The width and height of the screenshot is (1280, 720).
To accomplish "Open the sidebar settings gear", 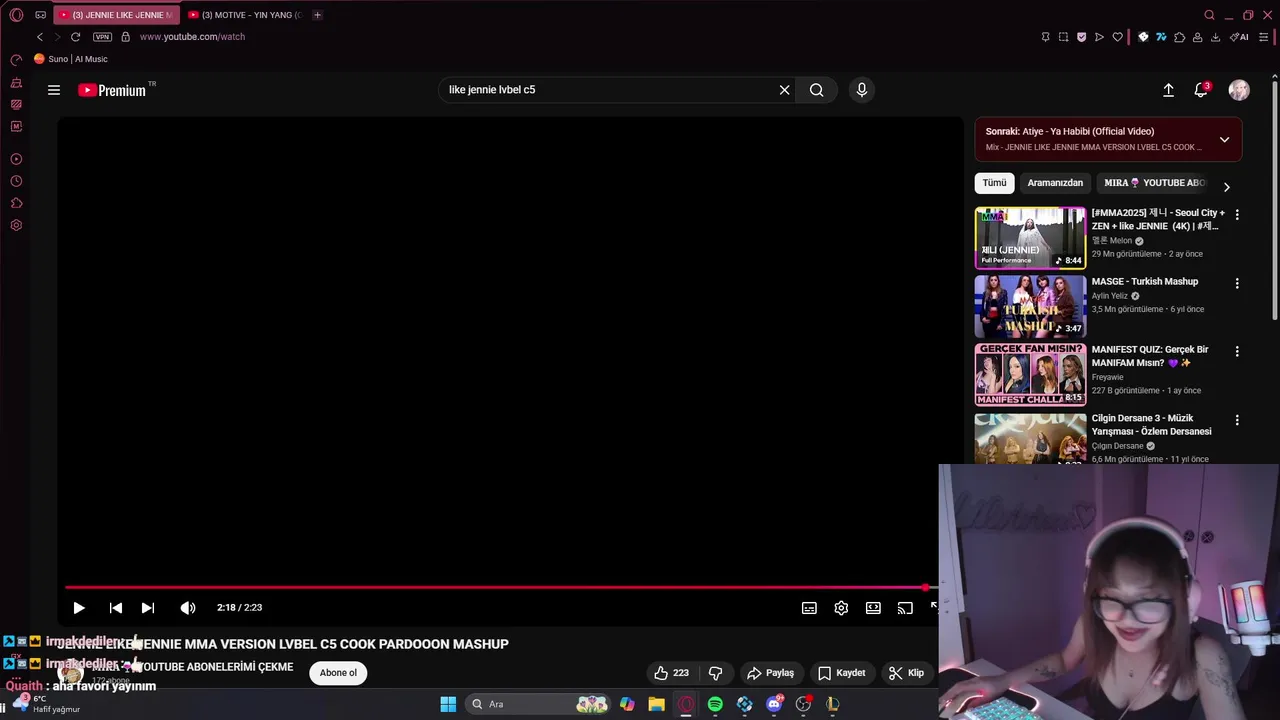I will 16,225.
